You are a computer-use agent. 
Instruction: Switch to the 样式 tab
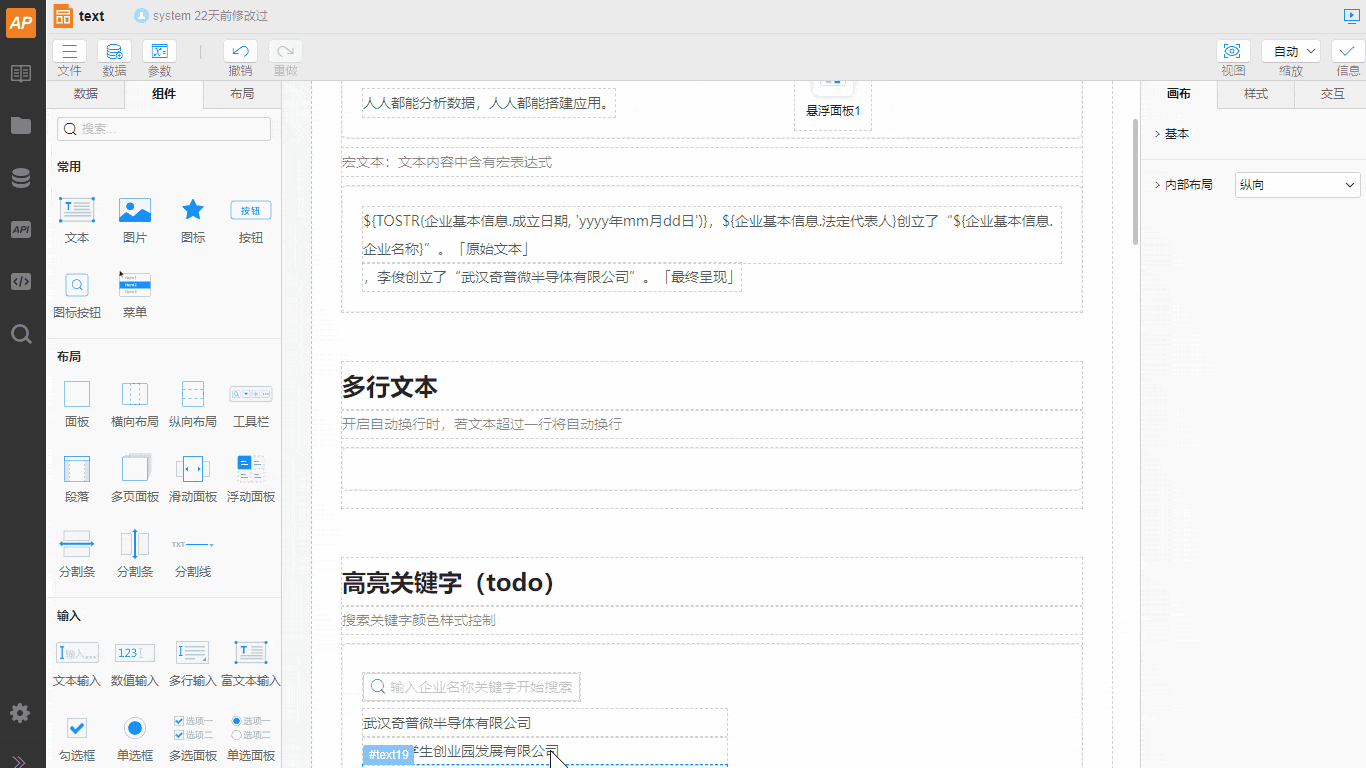1256,94
